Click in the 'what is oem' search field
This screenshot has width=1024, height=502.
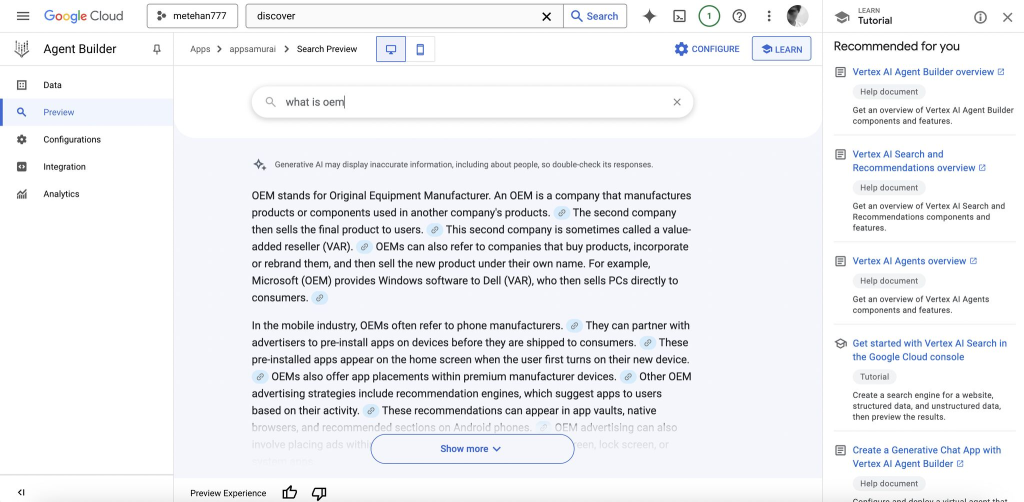pos(470,102)
